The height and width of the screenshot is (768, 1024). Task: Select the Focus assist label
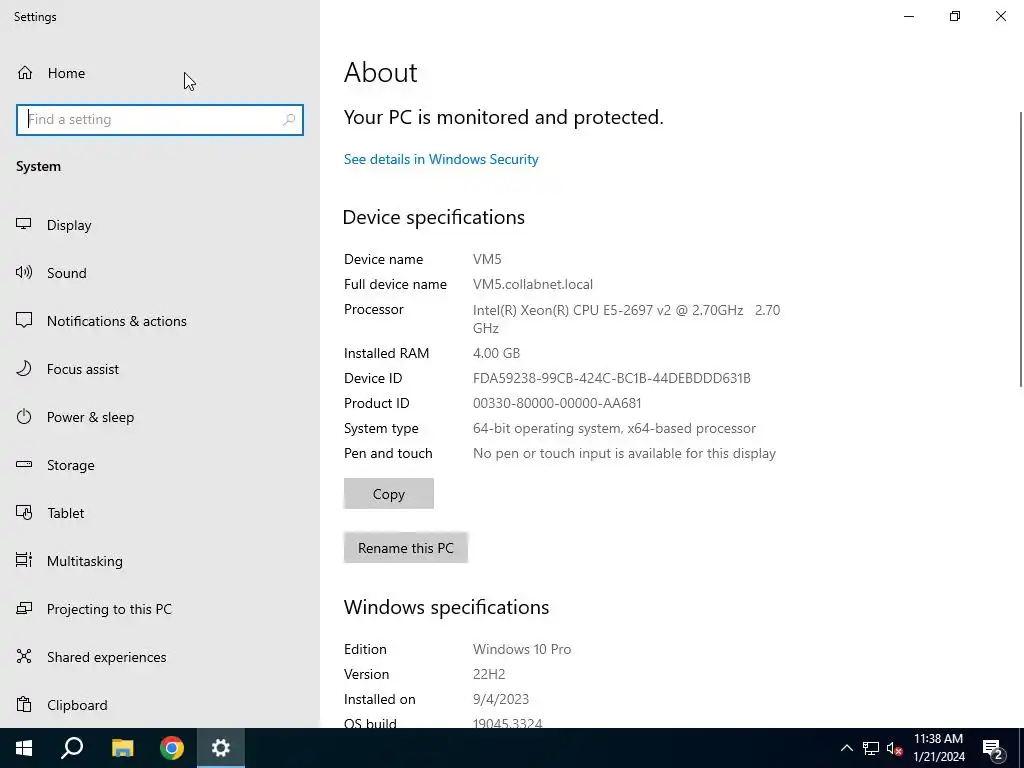coord(83,369)
